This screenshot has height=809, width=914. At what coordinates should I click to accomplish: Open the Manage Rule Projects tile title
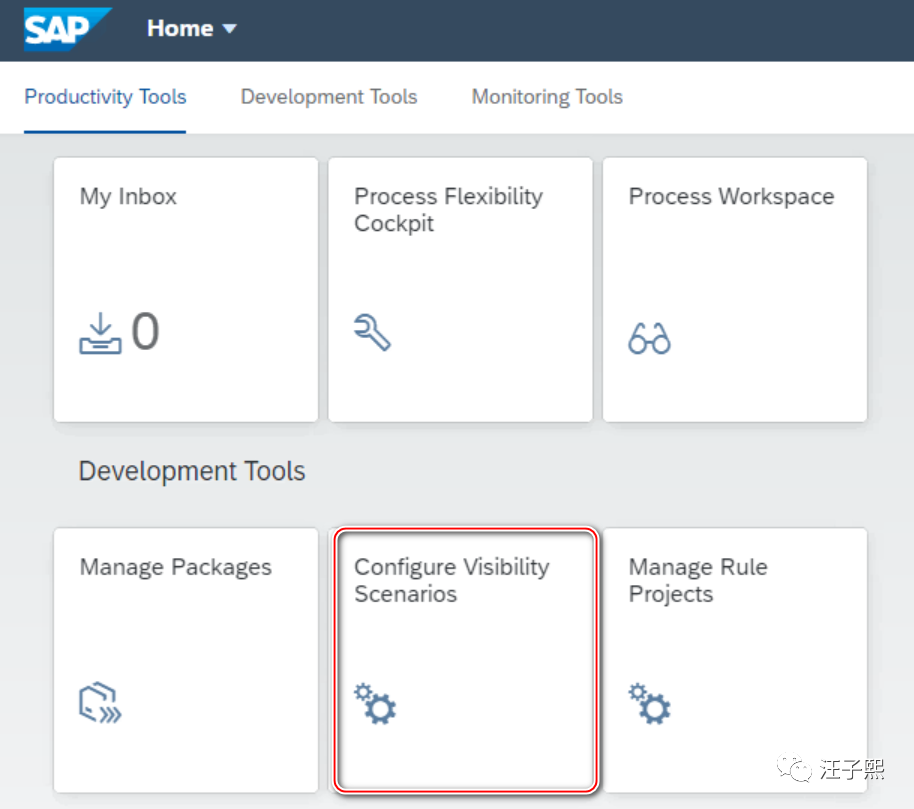point(697,580)
